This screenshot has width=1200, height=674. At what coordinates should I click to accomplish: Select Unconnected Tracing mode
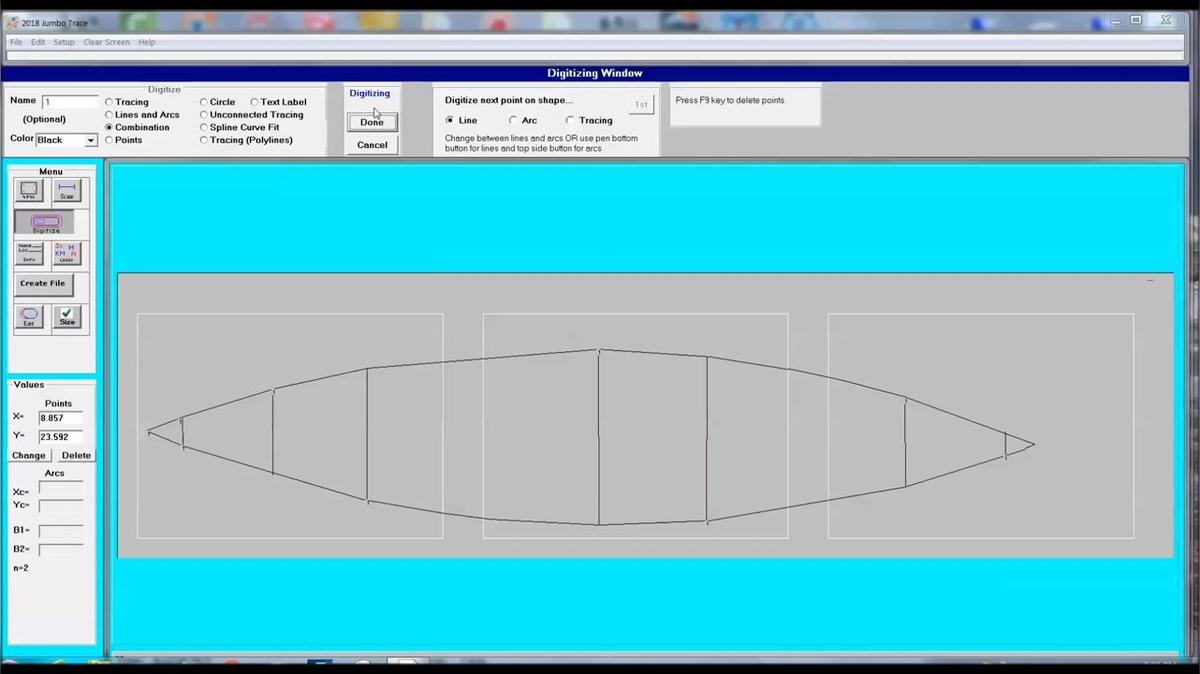click(x=251, y=115)
